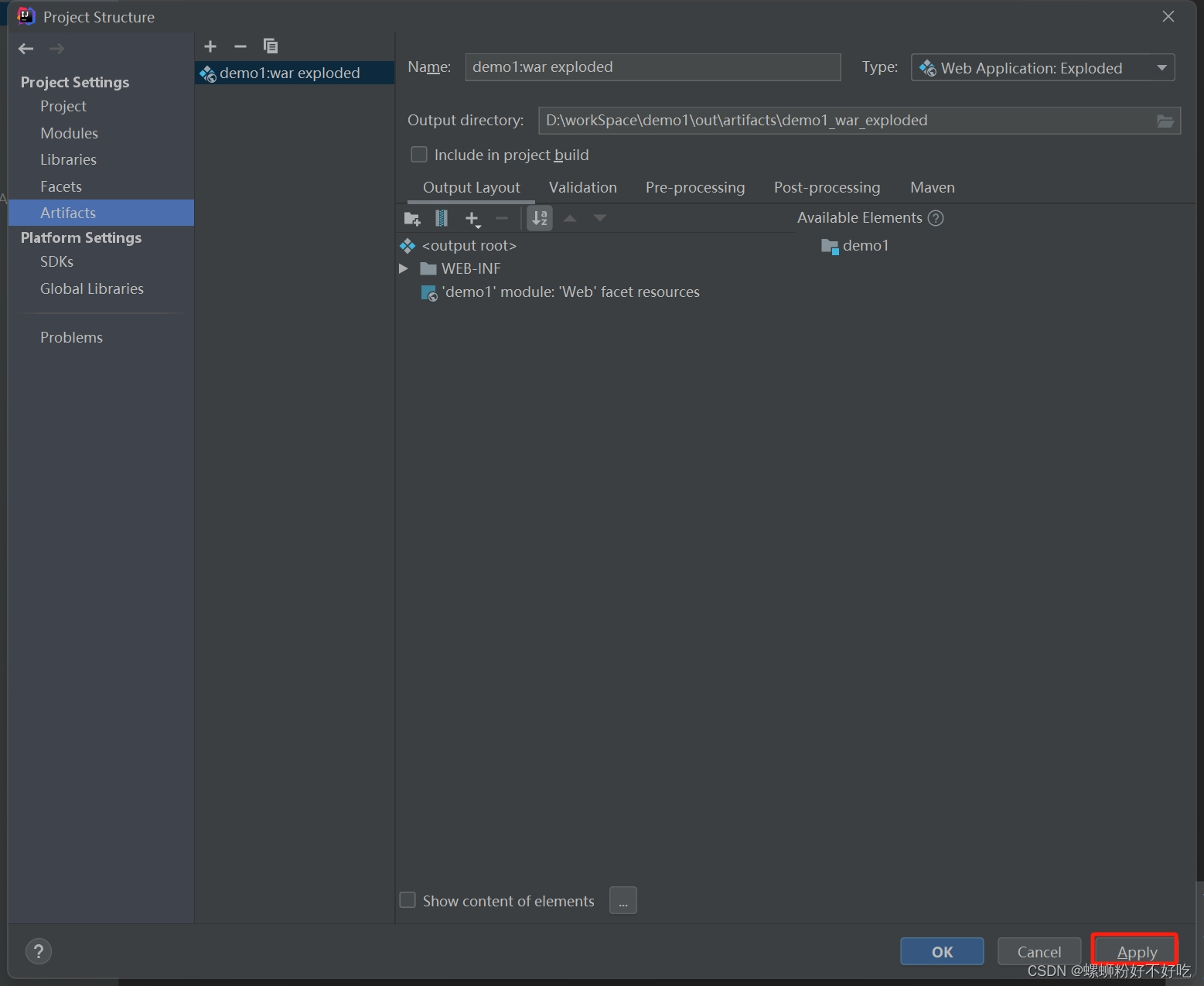Browse for the output directory folder

click(1165, 121)
